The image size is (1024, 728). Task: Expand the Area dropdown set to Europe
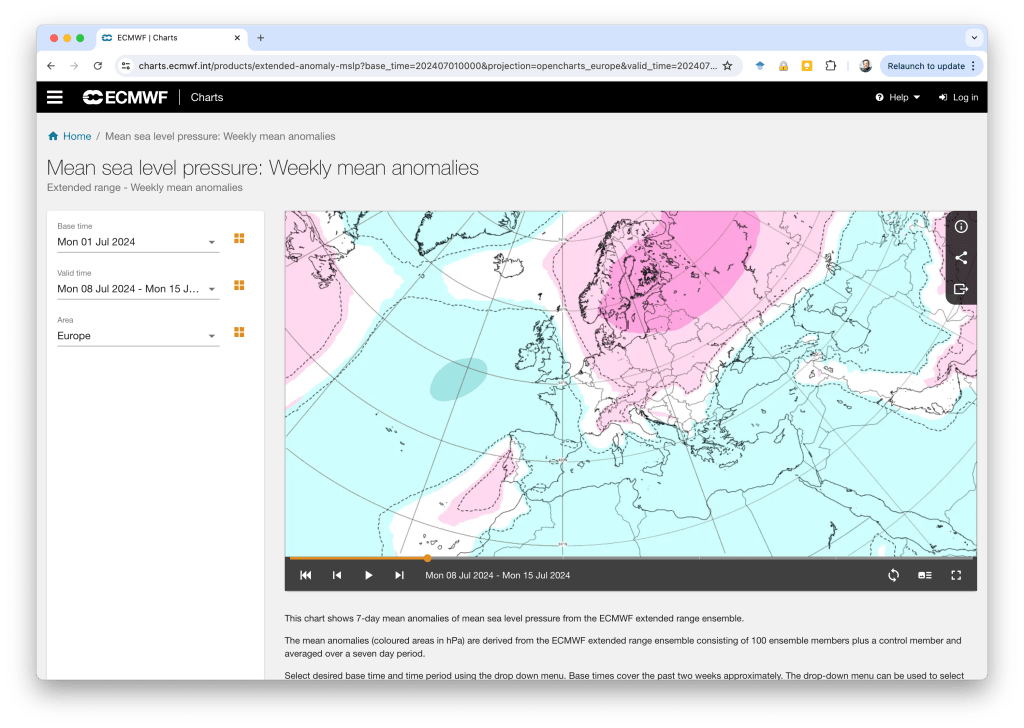[138, 336]
